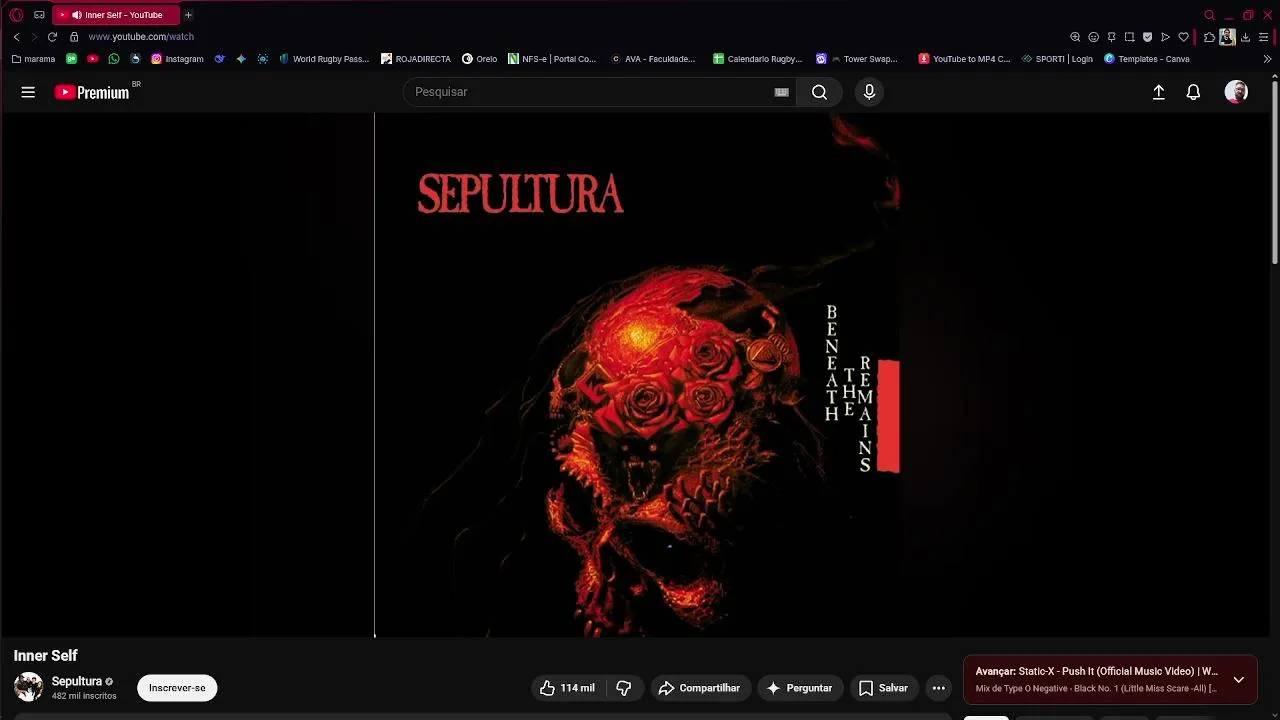Screen dimensions: 1280x720
Task: Click the Pesquisar search field
Action: click(590, 92)
